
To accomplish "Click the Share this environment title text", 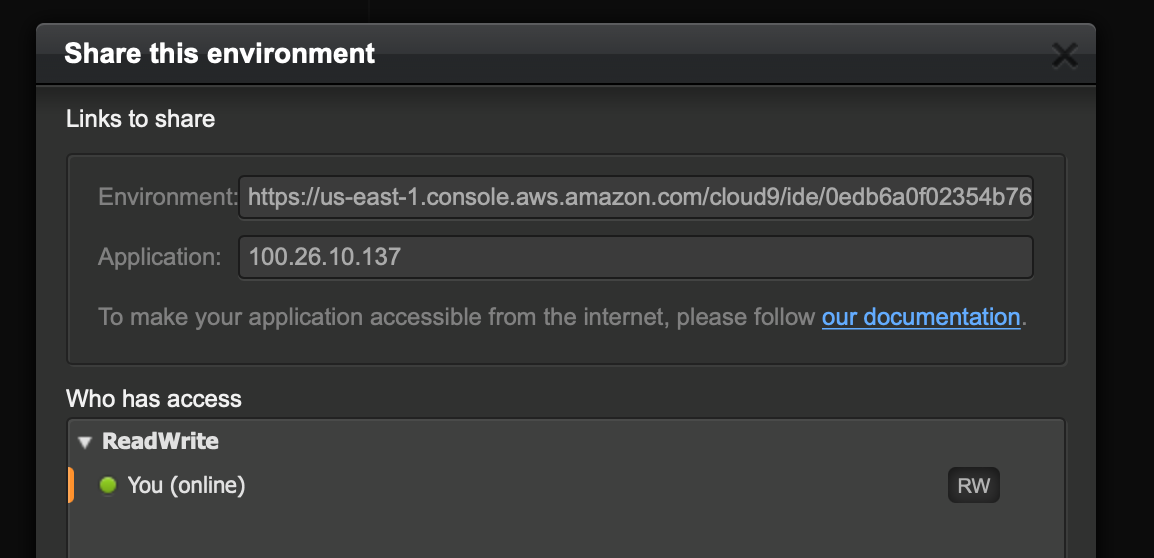I will coord(219,54).
